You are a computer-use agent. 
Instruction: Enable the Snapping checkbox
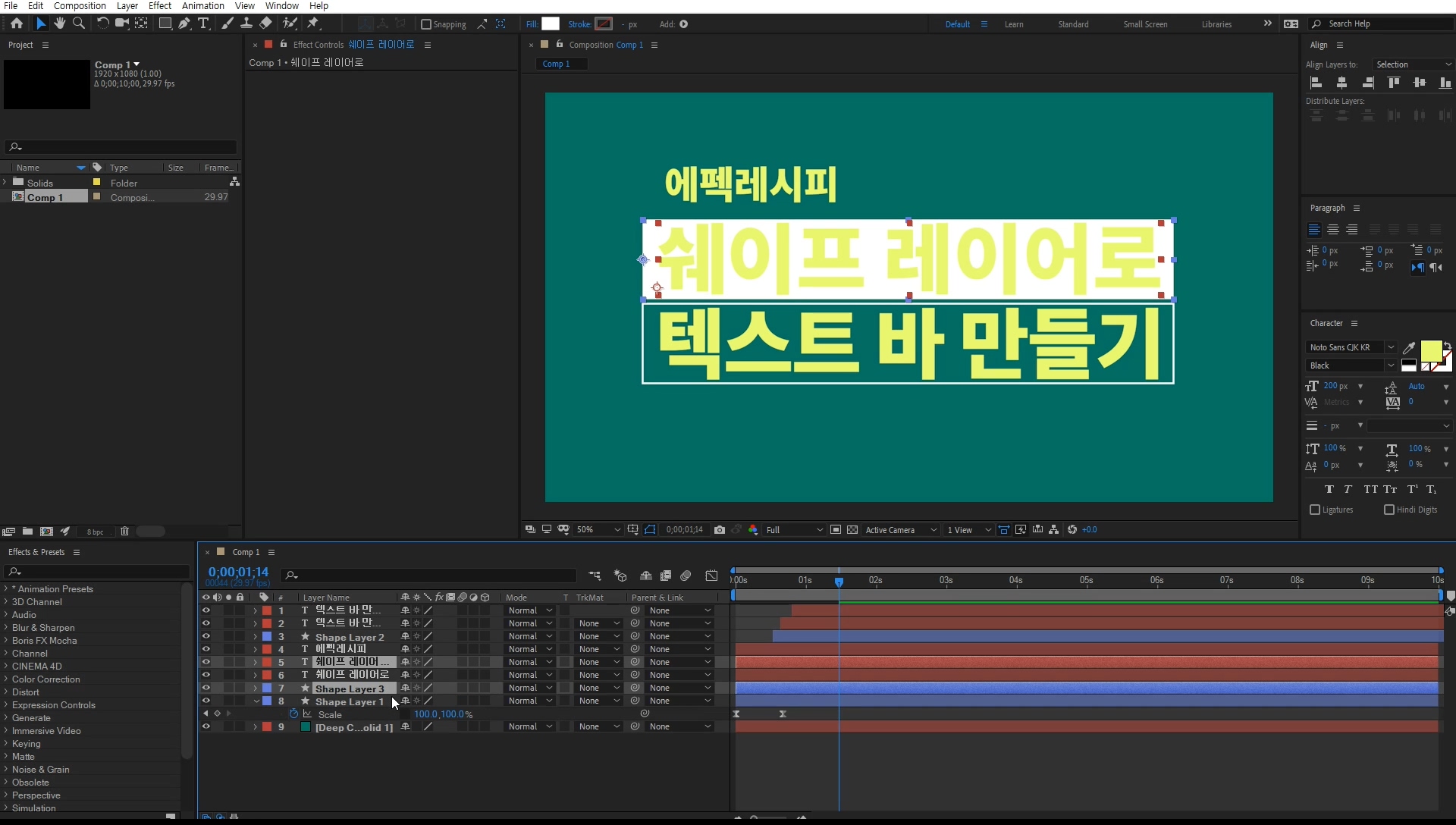(426, 24)
